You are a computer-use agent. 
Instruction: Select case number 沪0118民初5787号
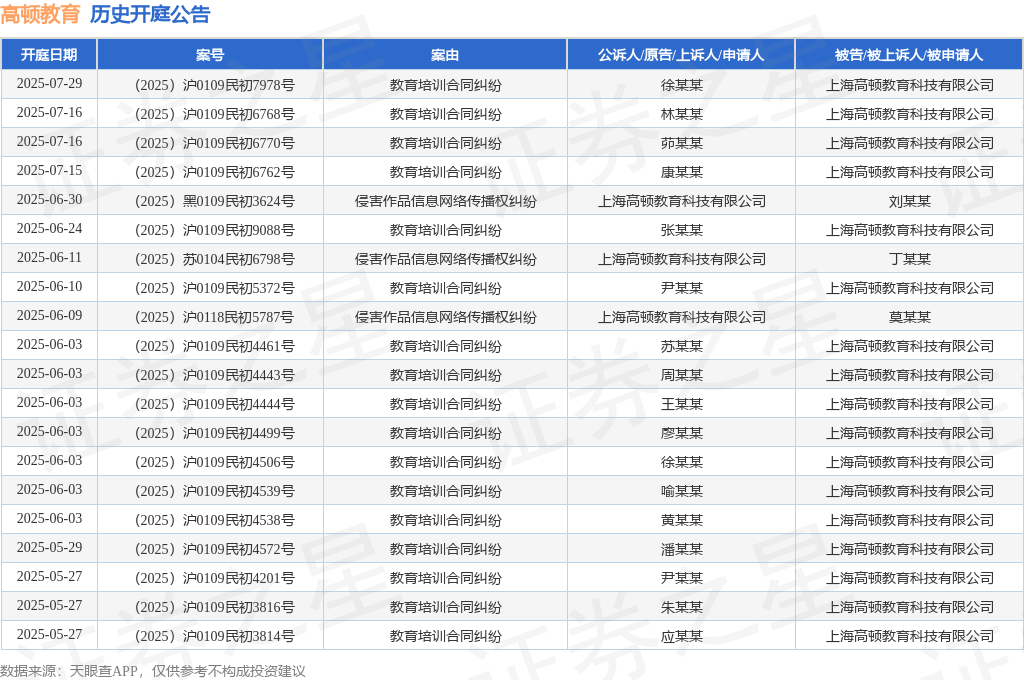pyautogui.click(x=215, y=317)
